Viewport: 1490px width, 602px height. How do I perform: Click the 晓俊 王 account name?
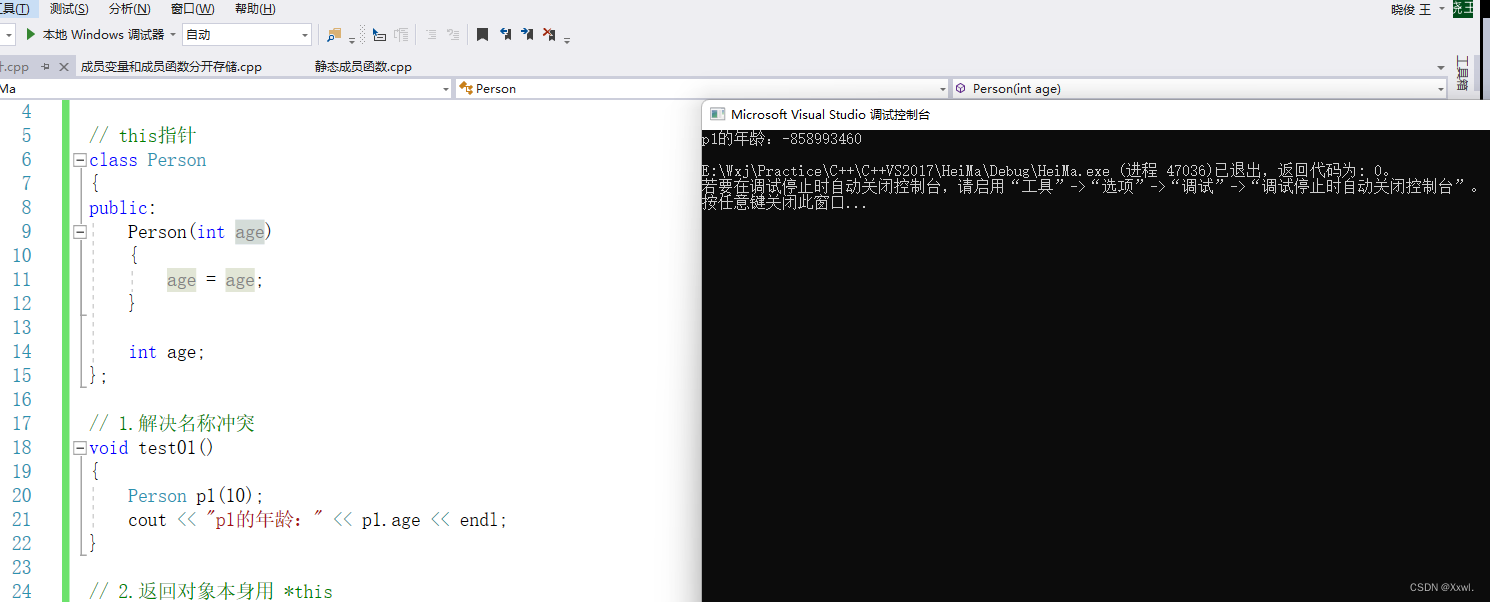point(1411,9)
